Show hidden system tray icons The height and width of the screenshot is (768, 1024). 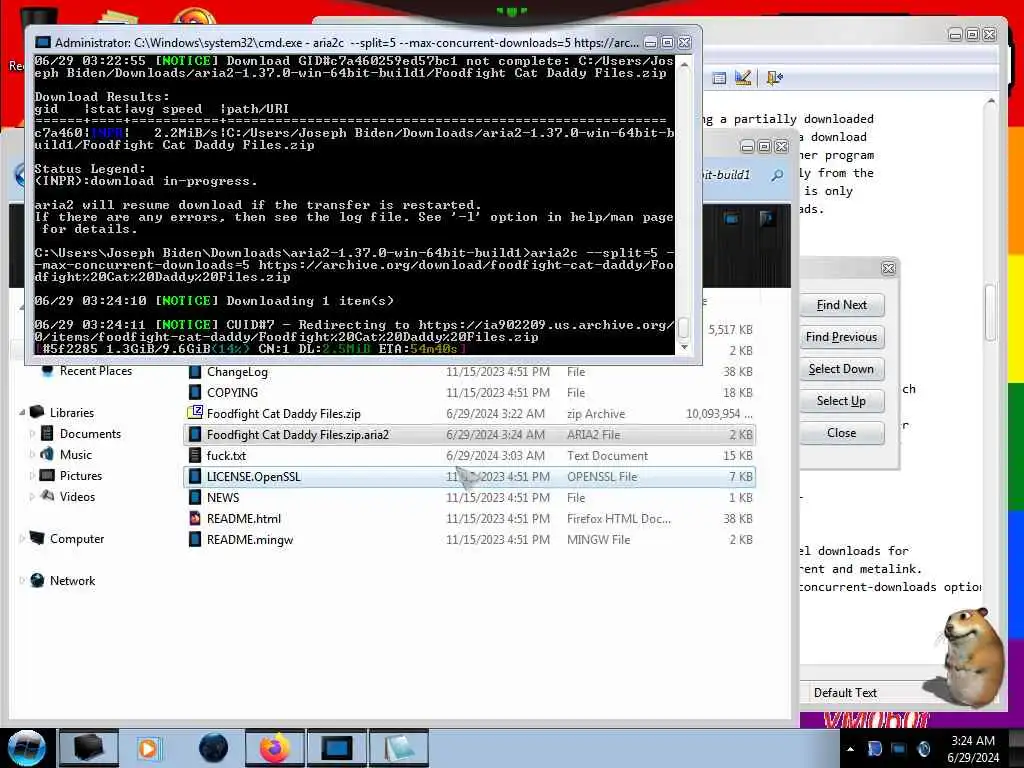(850, 749)
